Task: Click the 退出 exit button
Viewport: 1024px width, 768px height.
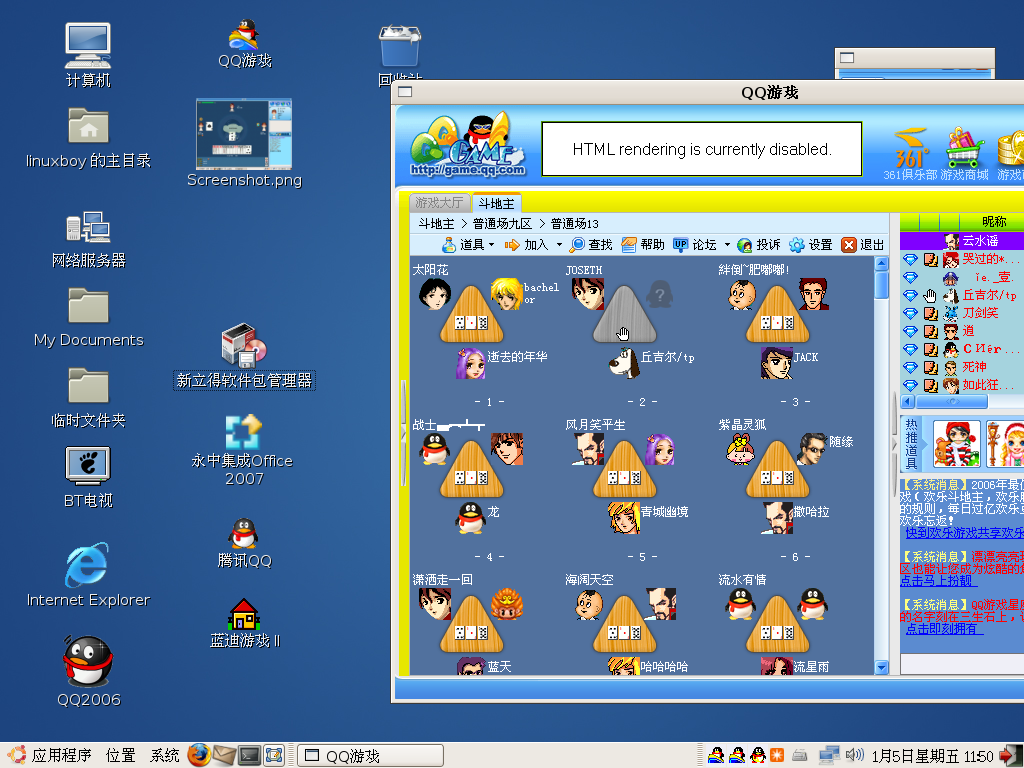Action: [863, 245]
